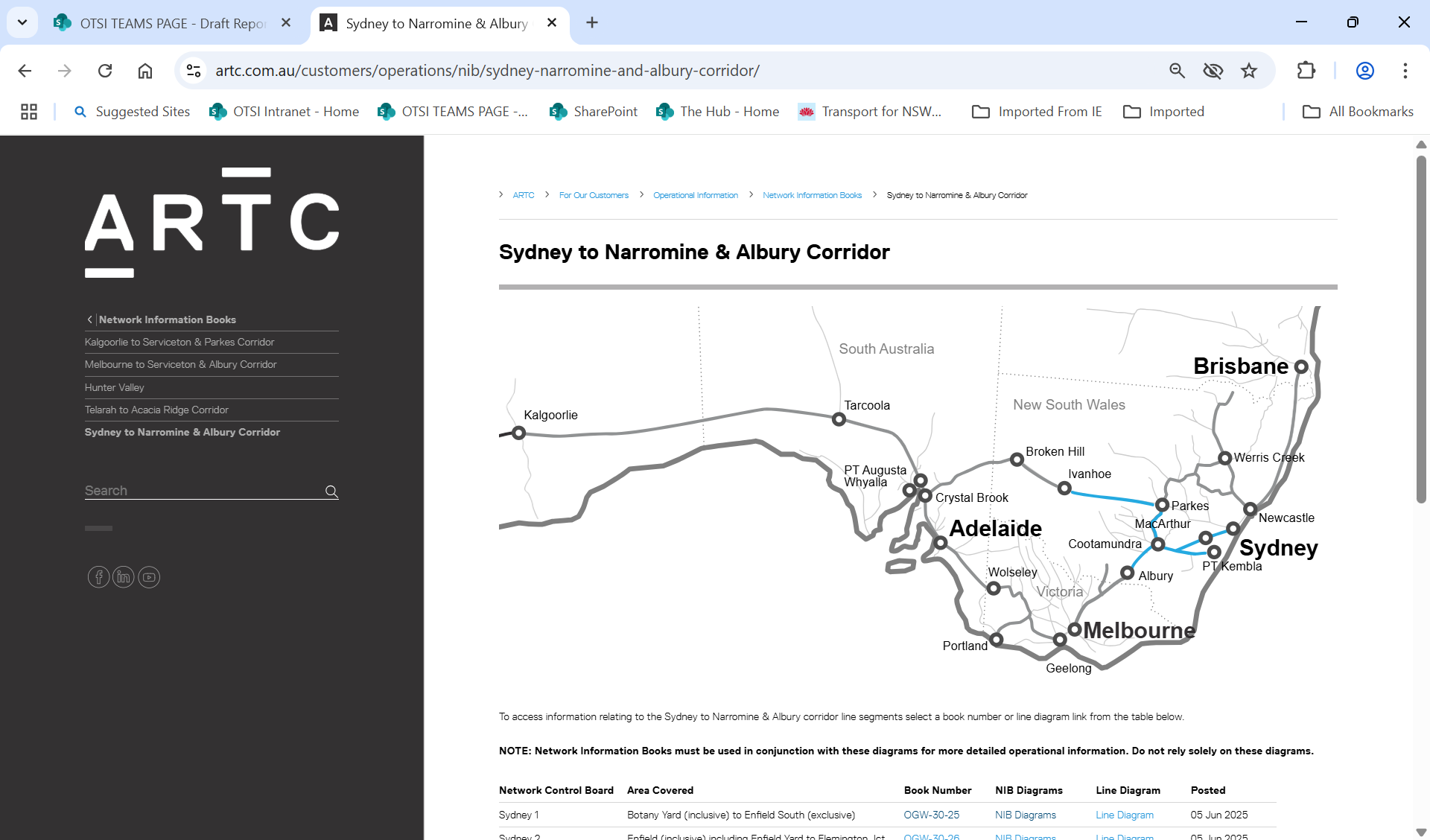Open Sydney 1 NIB Diagrams link
The image size is (1430, 840).
(x=1026, y=815)
